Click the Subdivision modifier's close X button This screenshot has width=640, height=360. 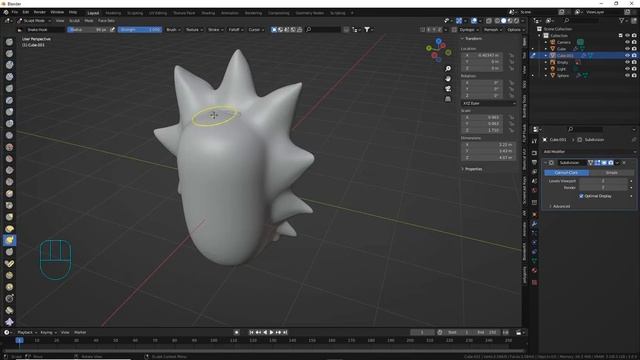[624, 162]
